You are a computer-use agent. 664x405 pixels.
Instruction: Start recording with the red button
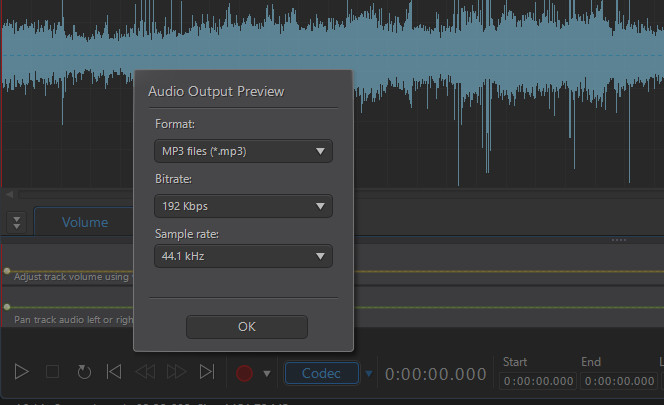click(x=244, y=373)
